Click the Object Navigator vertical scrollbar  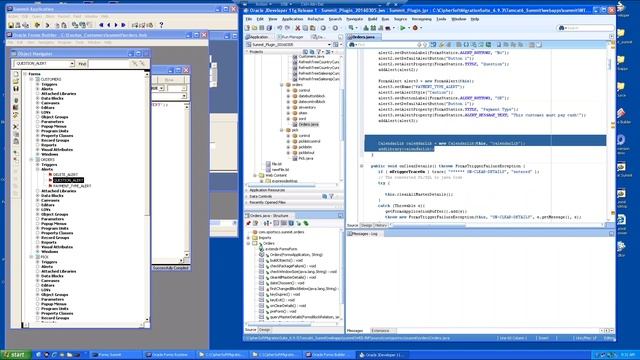click(x=147, y=197)
